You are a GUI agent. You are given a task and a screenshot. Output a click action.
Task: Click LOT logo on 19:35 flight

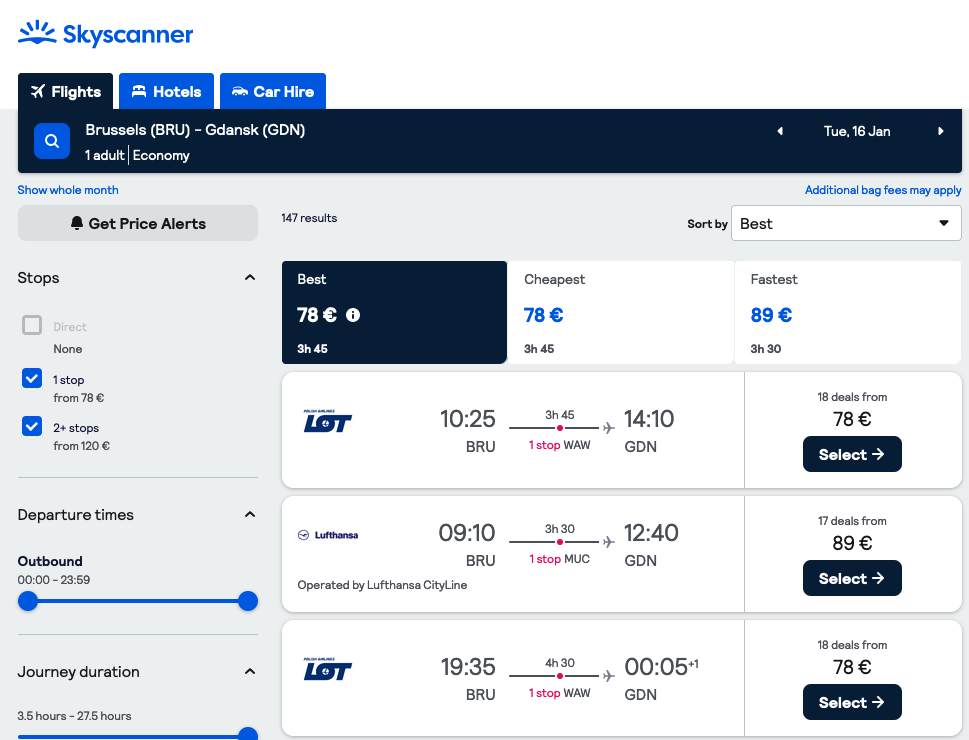tap(328, 668)
